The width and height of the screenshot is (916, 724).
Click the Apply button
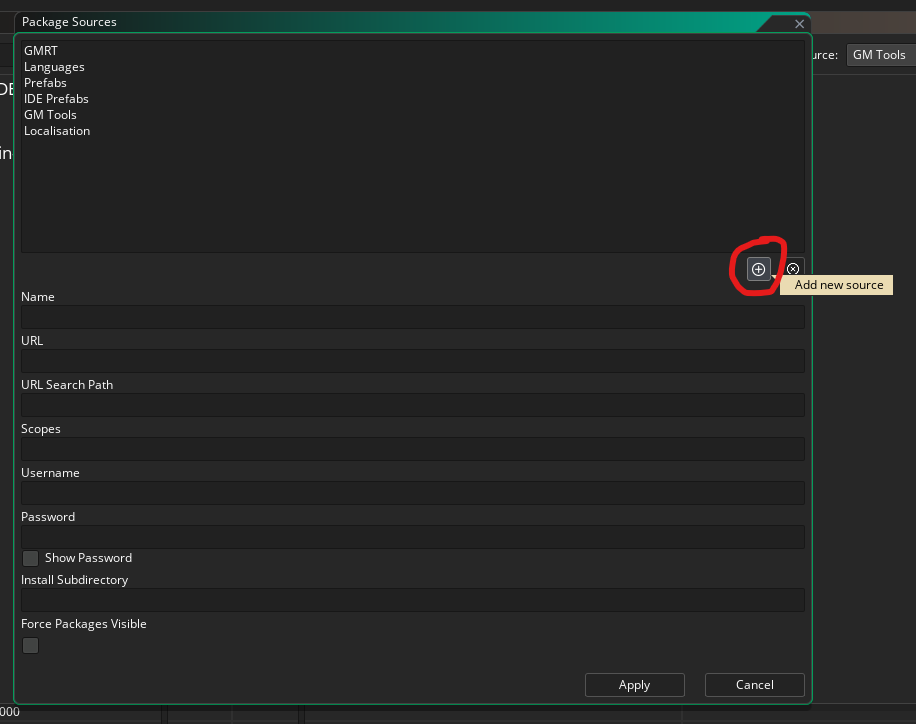634,685
